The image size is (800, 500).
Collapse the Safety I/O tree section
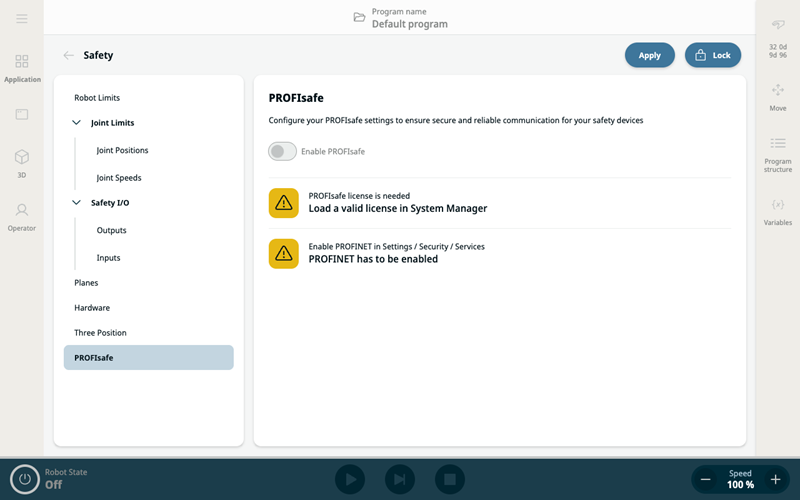pos(77,203)
